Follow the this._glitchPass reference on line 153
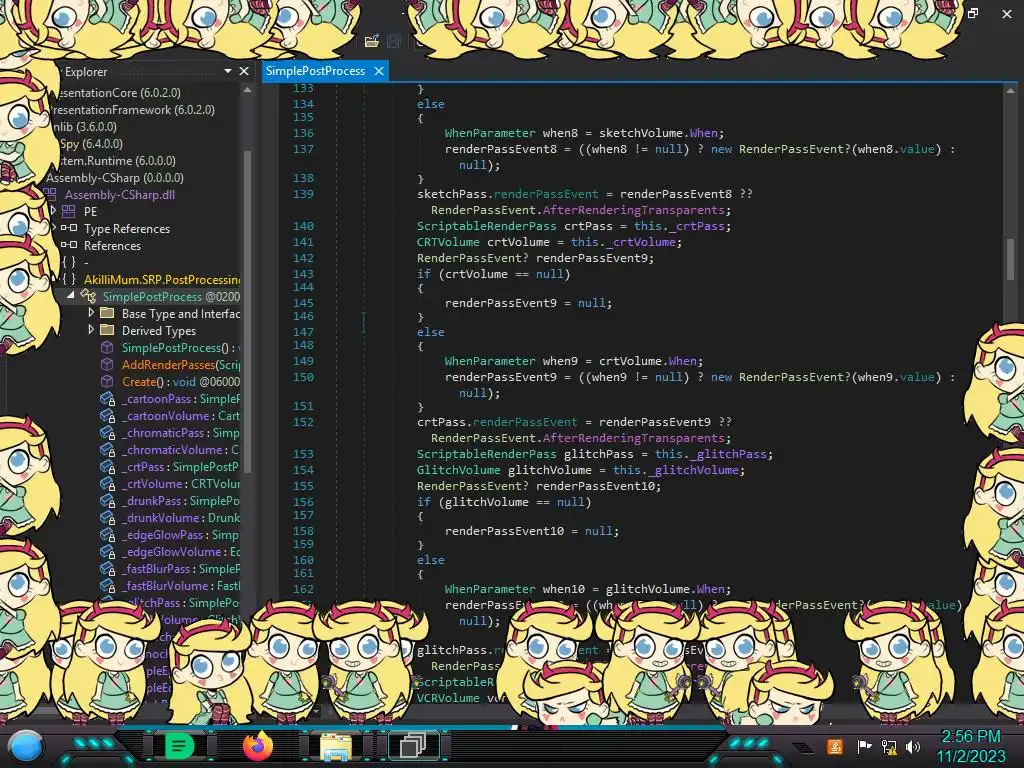Viewport: 1024px width, 768px height. (x=713, y=453)
